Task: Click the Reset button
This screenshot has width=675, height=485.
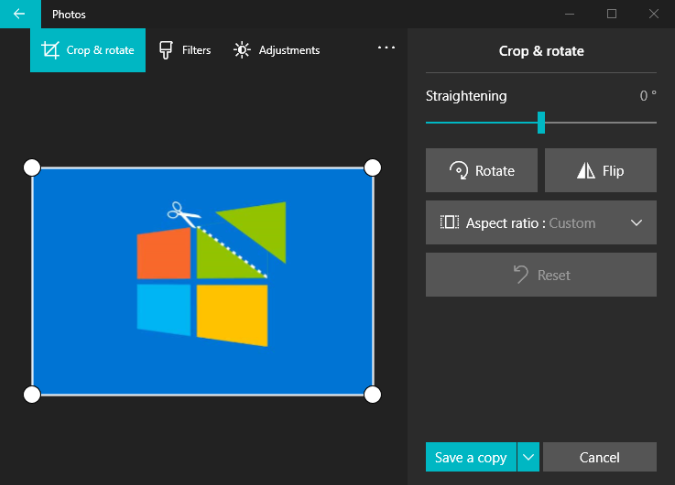Action: [x=541, y=275]
